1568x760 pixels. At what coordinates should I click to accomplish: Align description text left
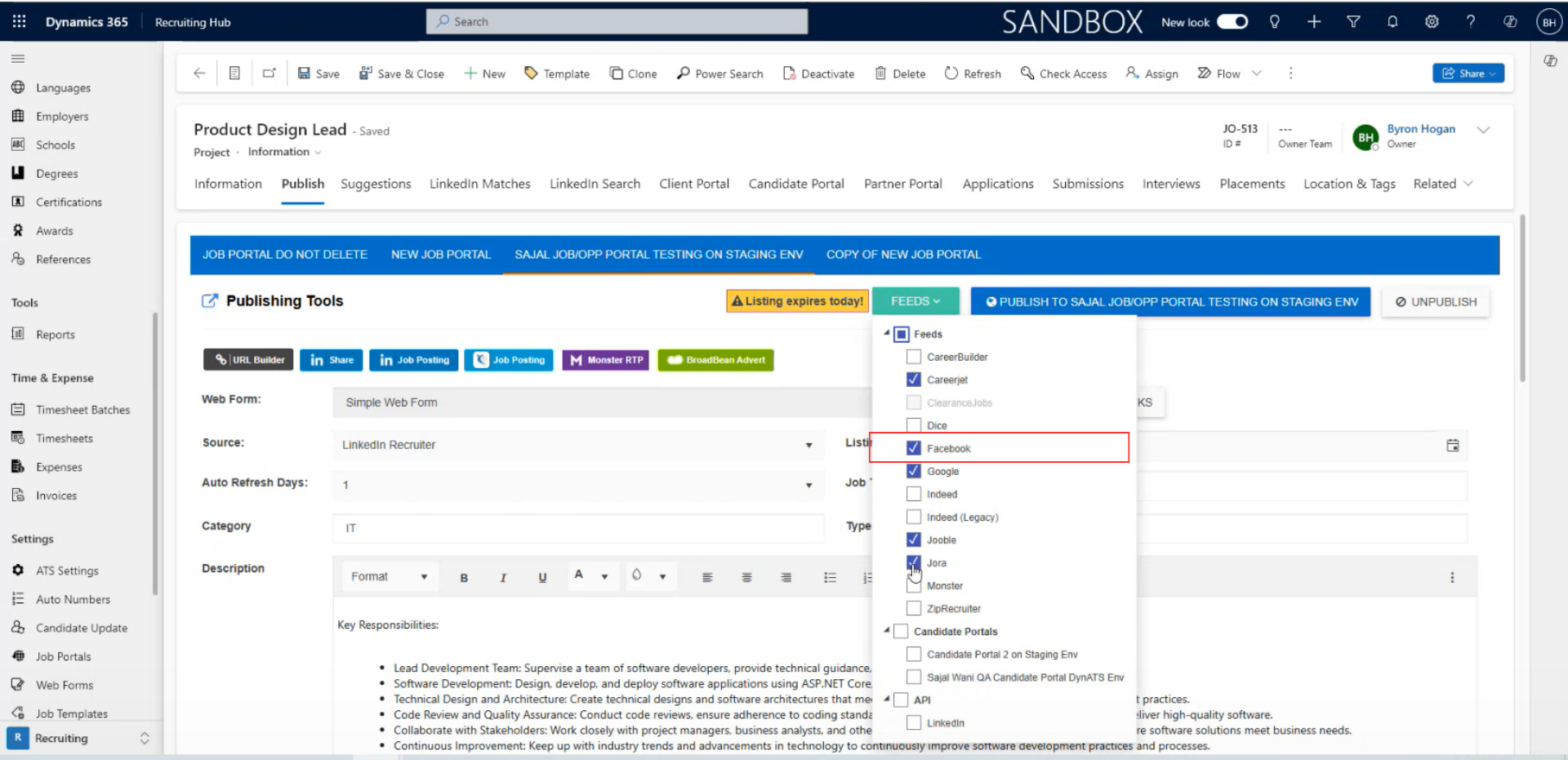(x=707, y=577)
